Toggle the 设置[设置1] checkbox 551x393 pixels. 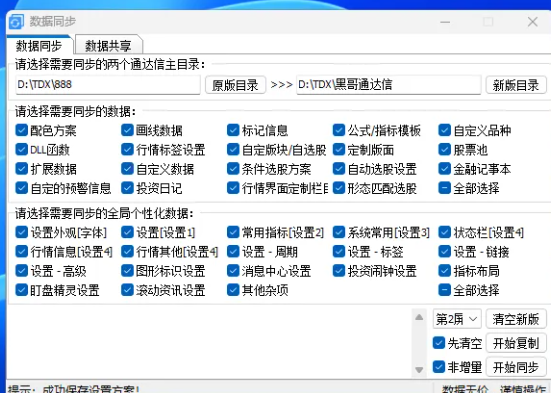(127, 232)
